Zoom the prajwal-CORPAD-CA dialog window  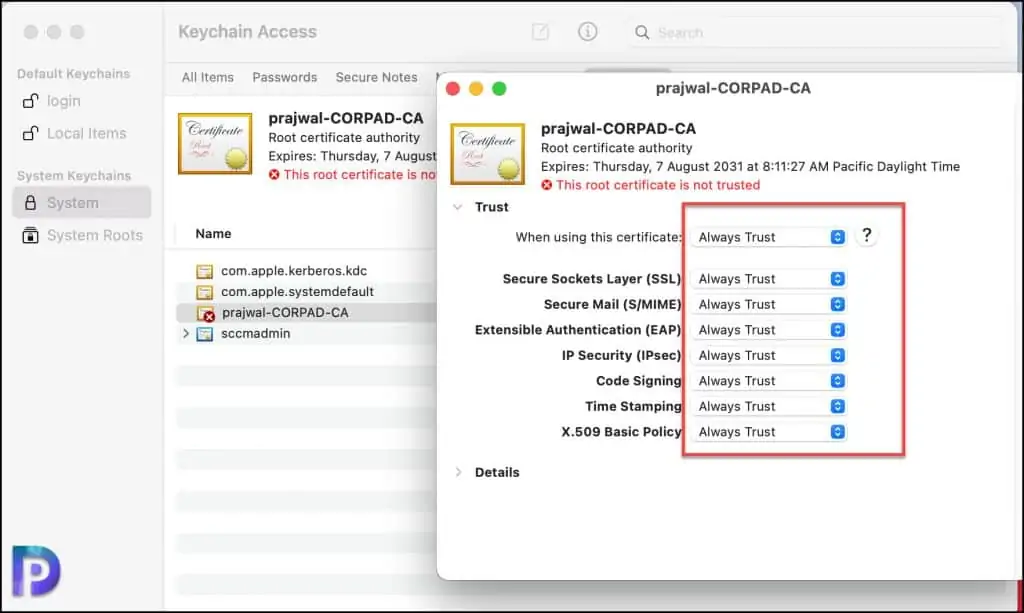(499, 88)
